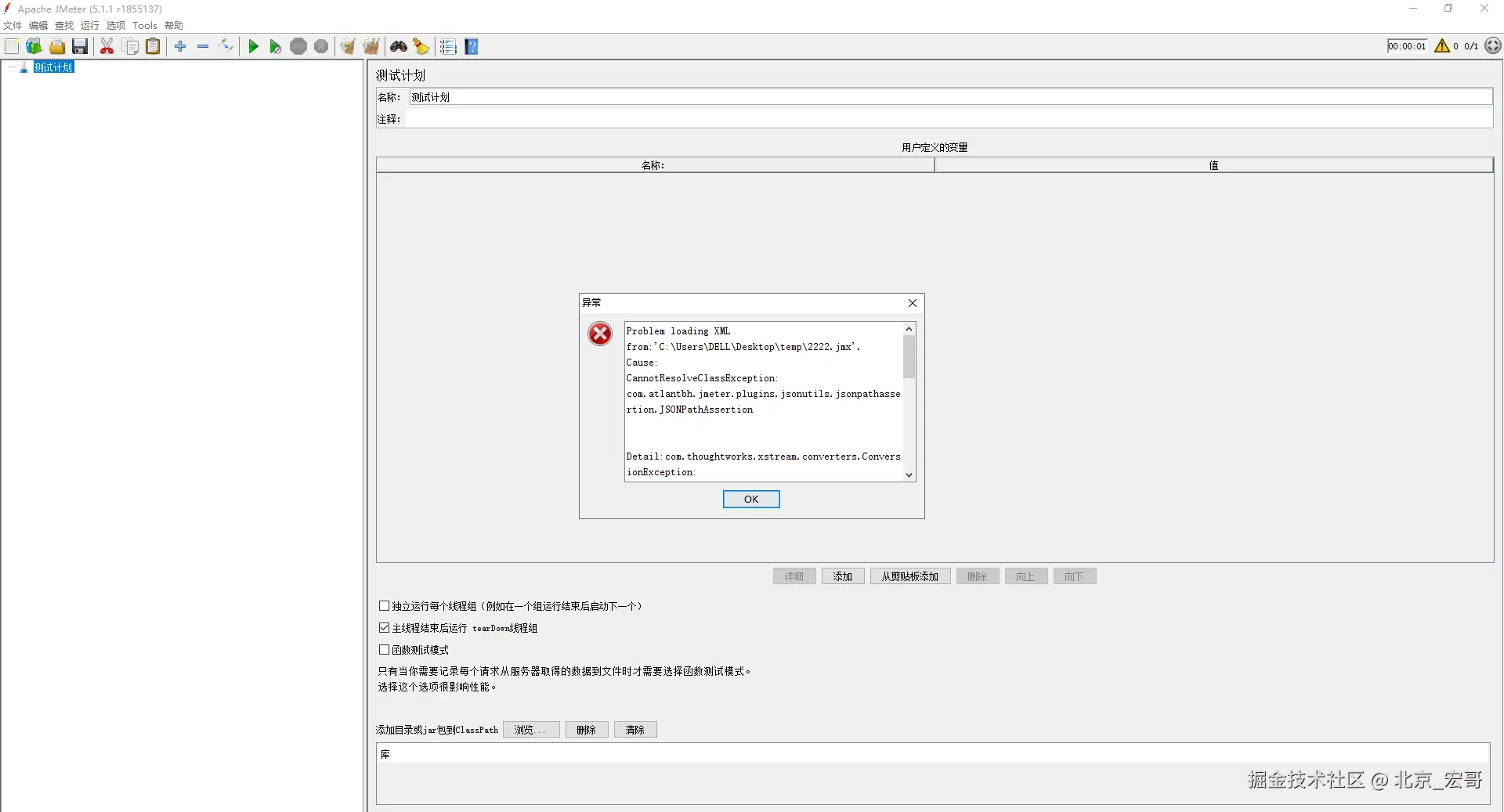Click the Open folder toolbar icon
This screenshot has width=1504, height=812.
pos(57,47)
